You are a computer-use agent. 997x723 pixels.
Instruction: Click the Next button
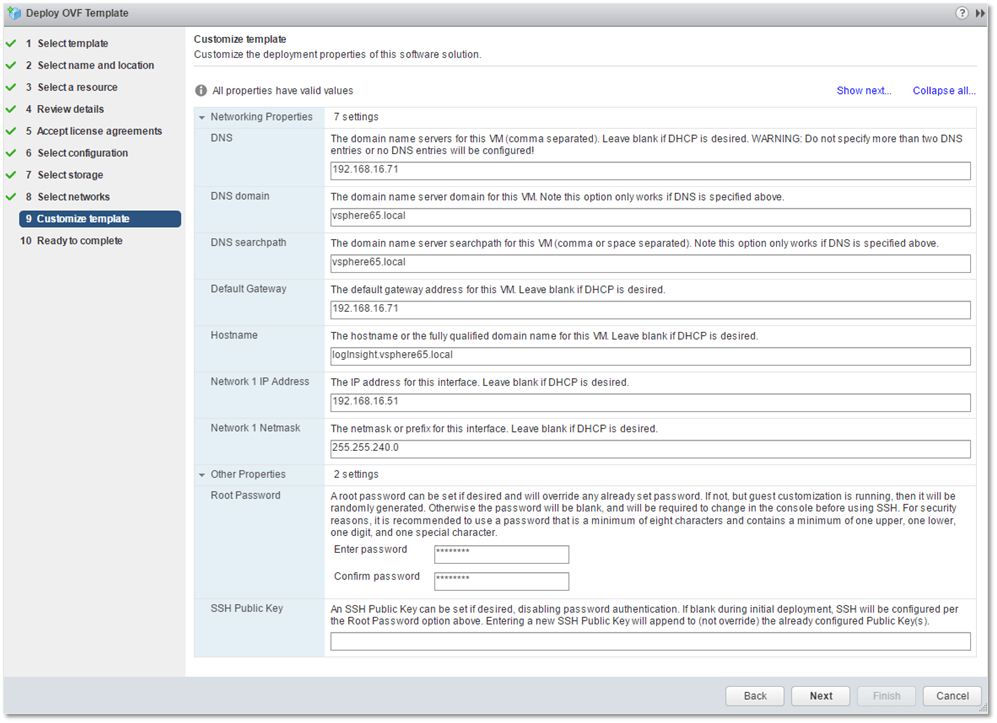point(821,696)
